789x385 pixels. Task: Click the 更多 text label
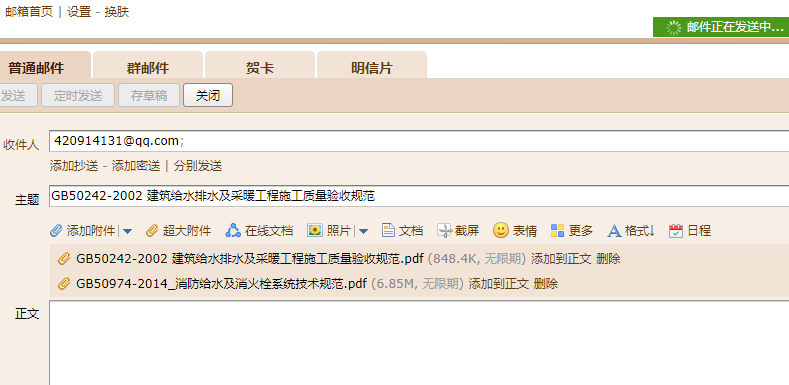(581, 231)
